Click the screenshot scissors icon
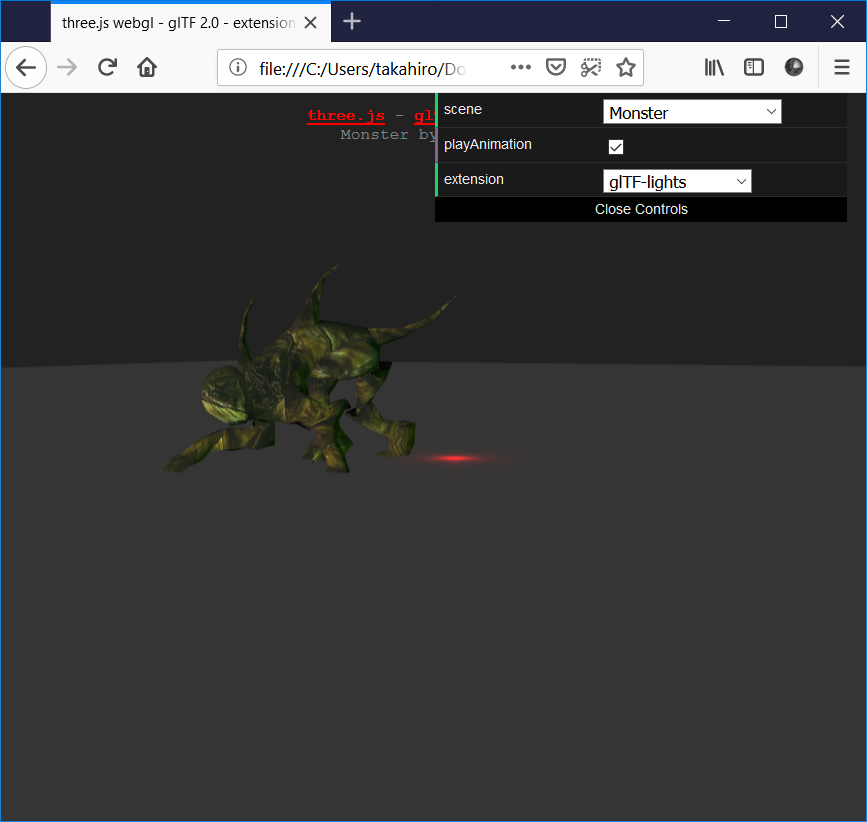Viewport: 867px width, 822px height. [591, 67]
